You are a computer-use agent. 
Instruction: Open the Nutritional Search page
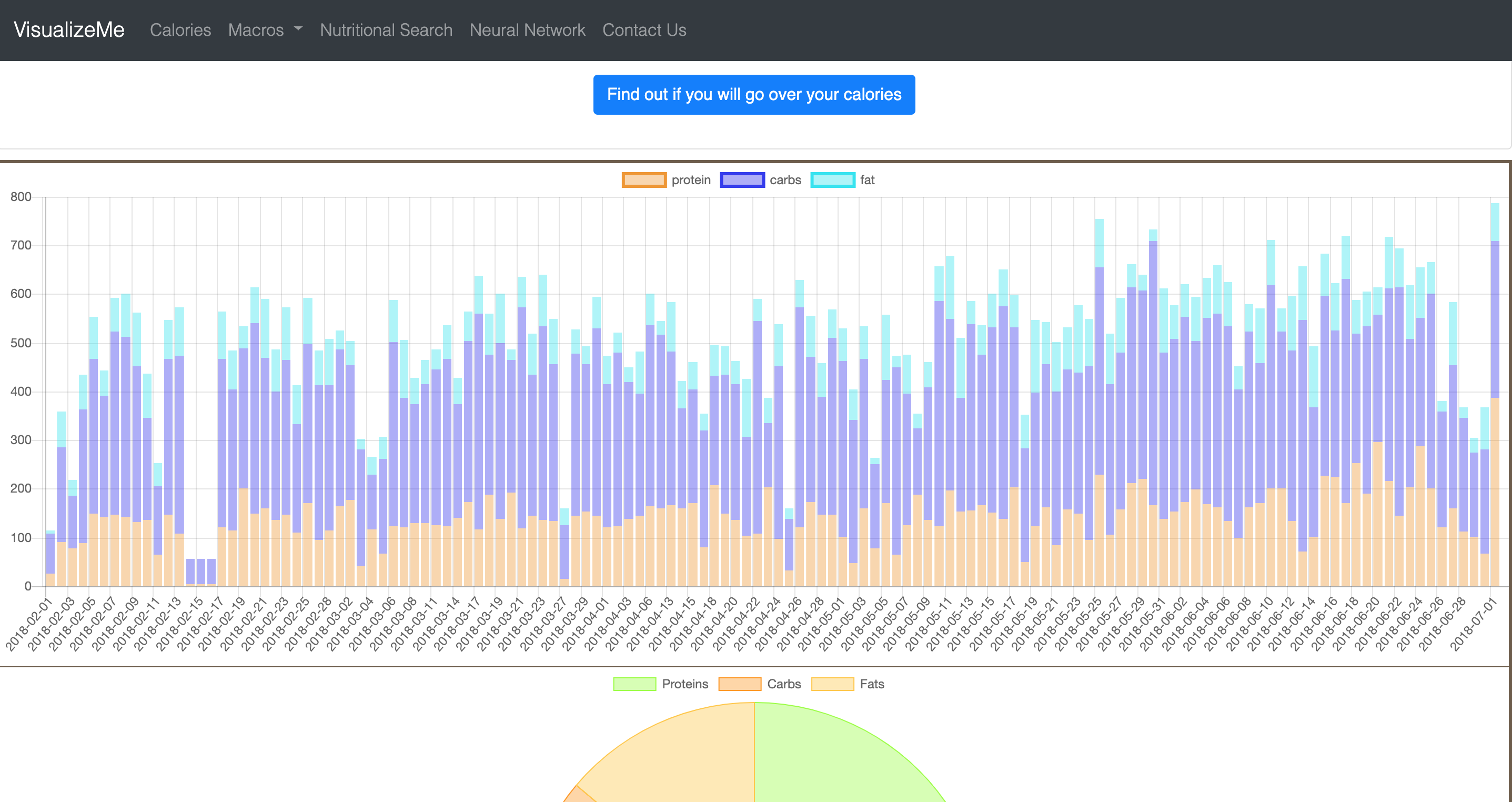[x=386, y=30]
